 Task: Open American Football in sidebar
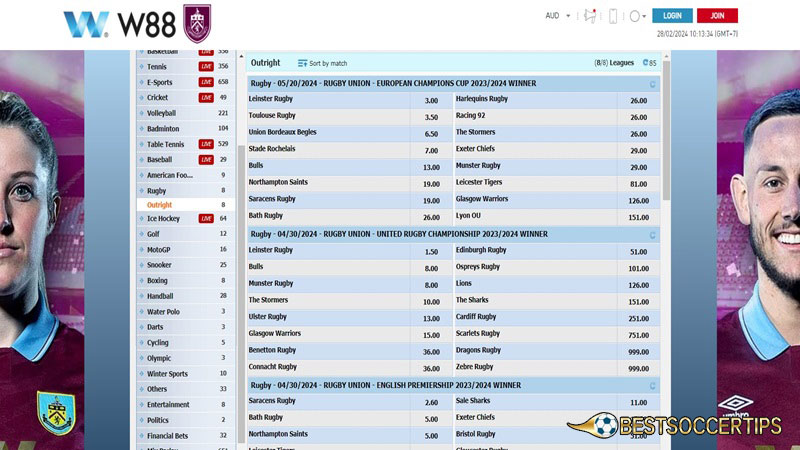click(170, 176)
